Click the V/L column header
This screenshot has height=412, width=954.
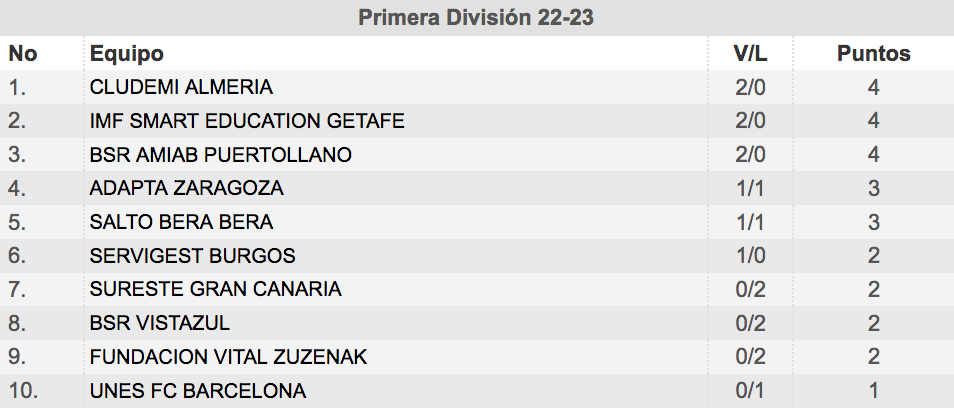pos(750,54)
